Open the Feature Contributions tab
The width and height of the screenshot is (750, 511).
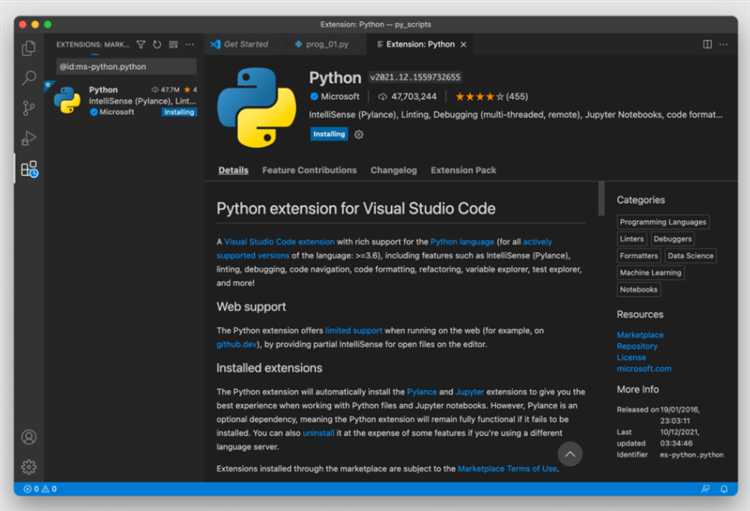tap(309, 170)
